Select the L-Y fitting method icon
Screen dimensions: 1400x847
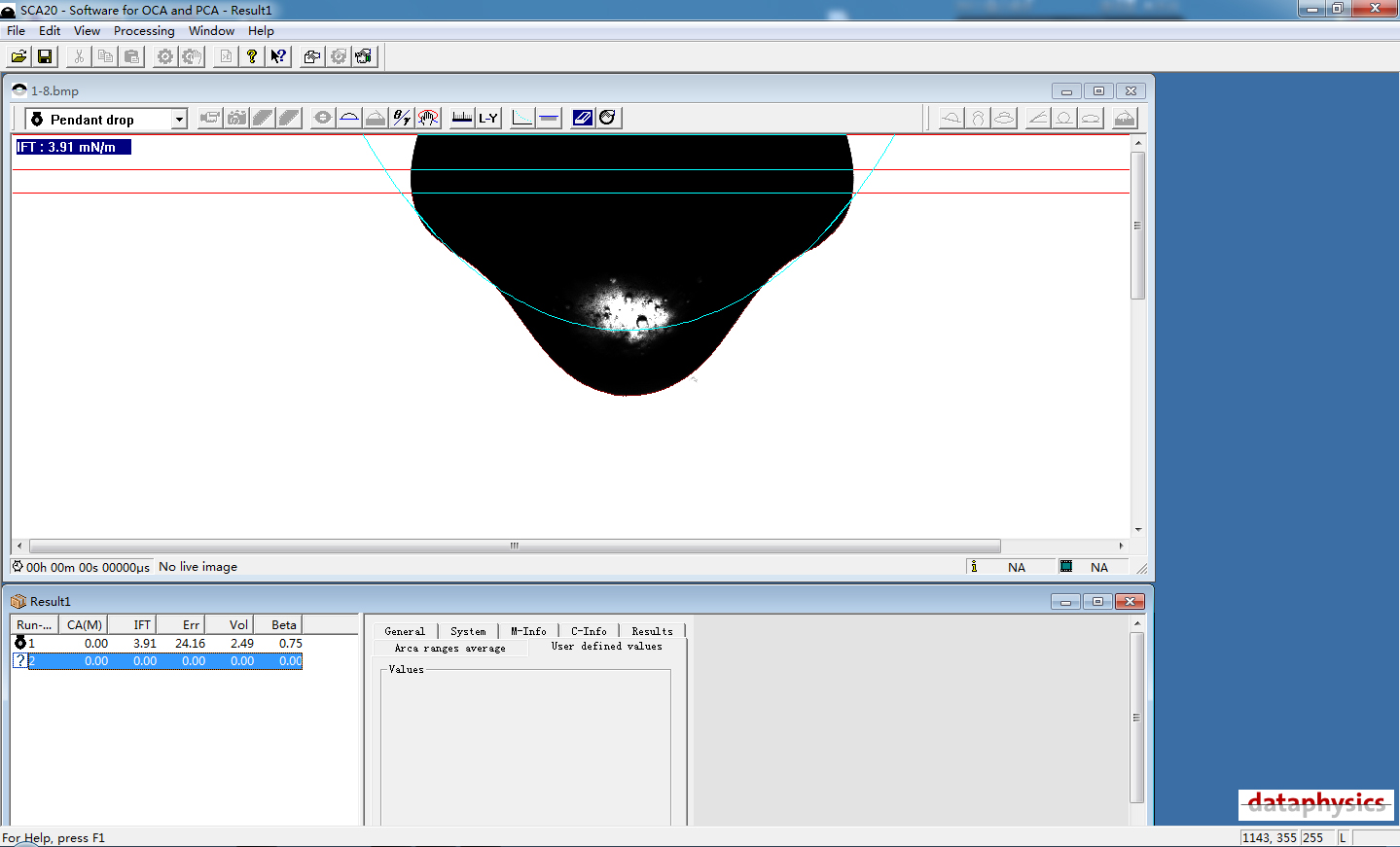coord(488,118)
